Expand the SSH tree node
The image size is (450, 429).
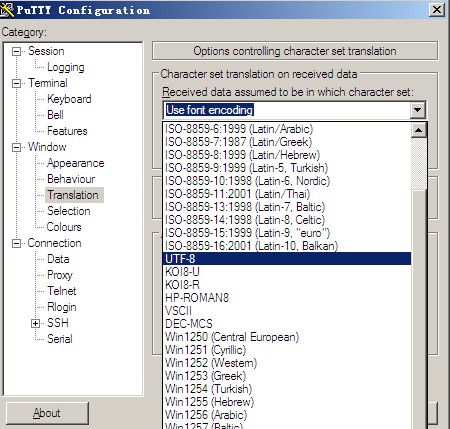click(x=35, y=323)
